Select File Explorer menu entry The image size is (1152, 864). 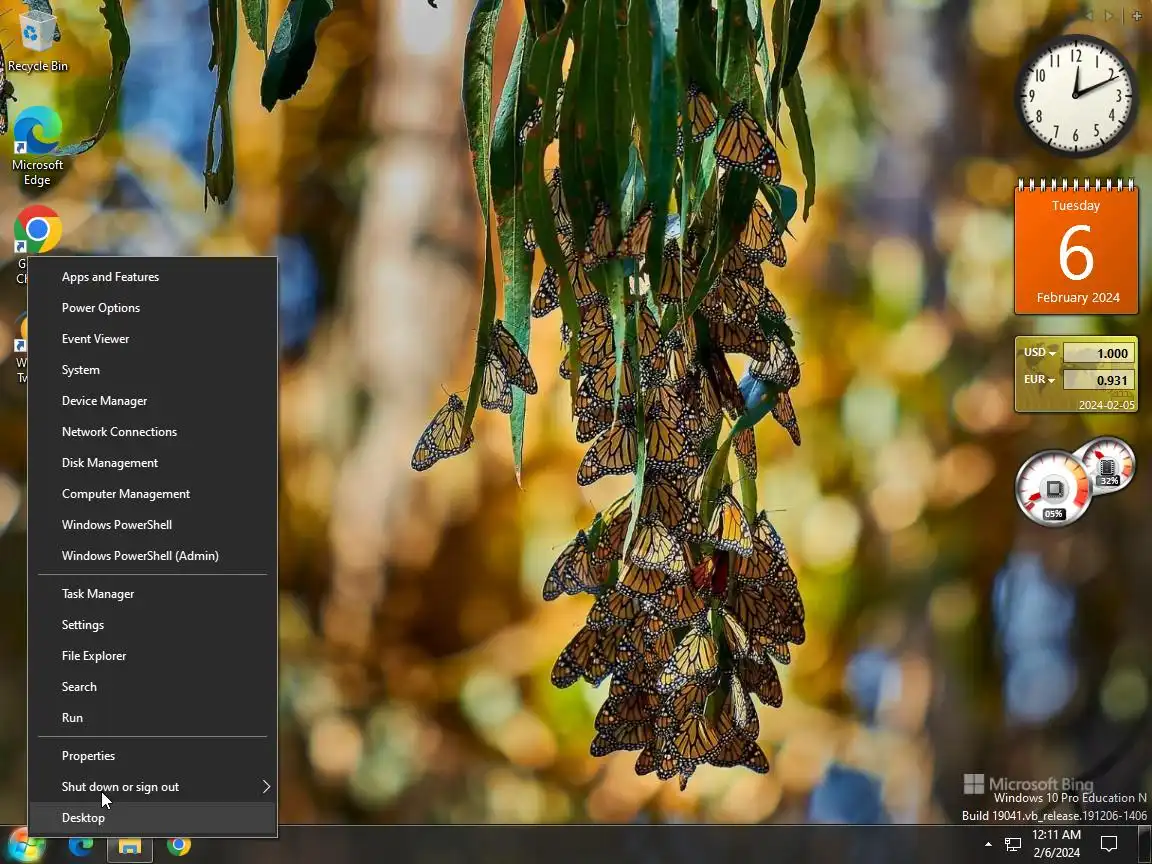(x=153, y=655)
